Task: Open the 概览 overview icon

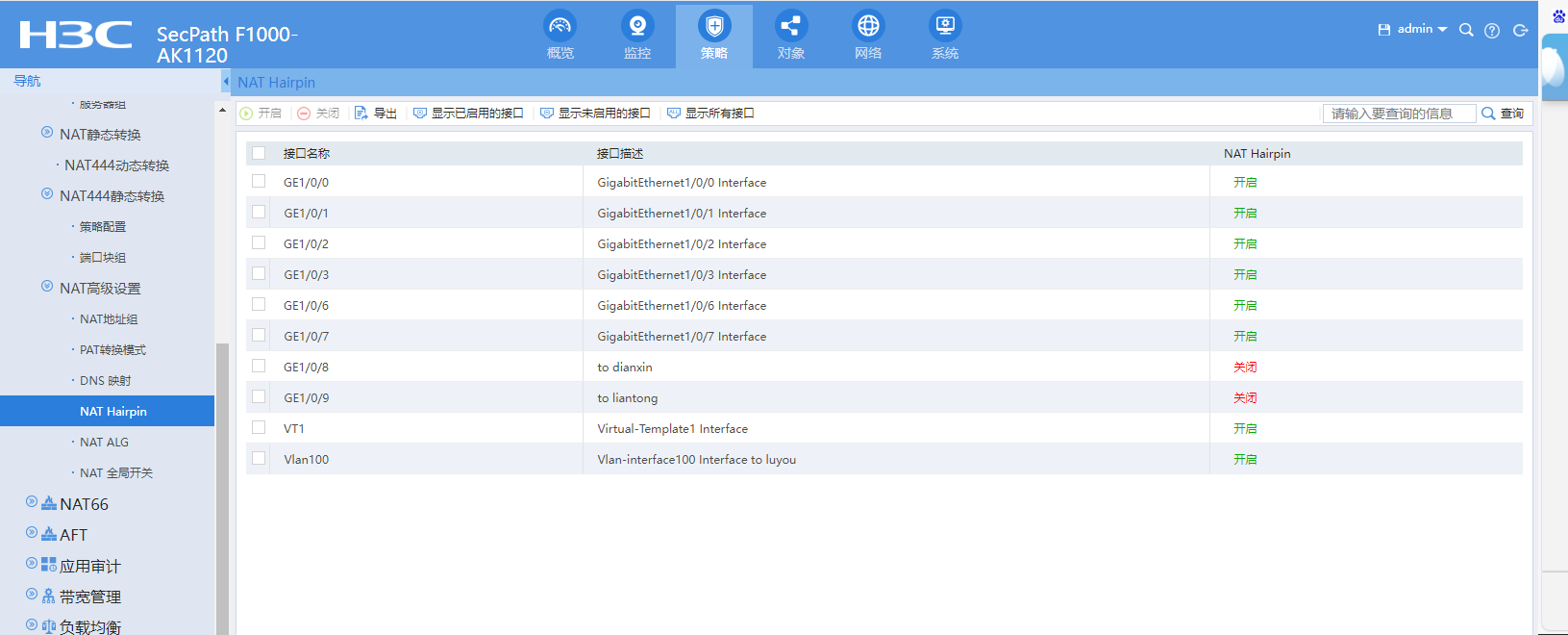Action: point(560,26)
